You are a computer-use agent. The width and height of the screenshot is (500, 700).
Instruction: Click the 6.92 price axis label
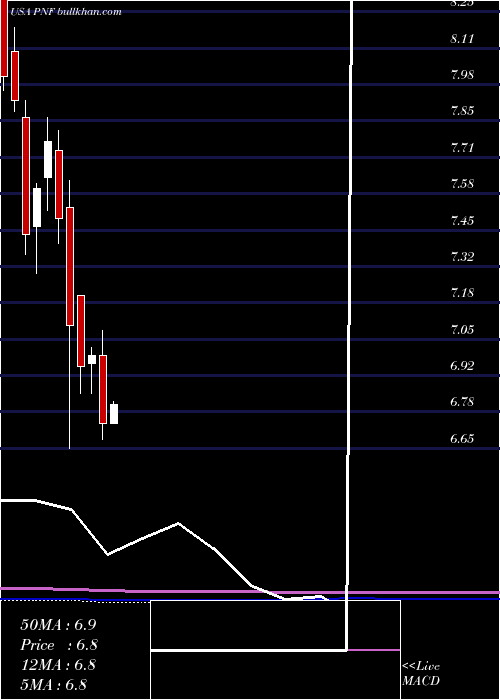click(x=462, y=366)
